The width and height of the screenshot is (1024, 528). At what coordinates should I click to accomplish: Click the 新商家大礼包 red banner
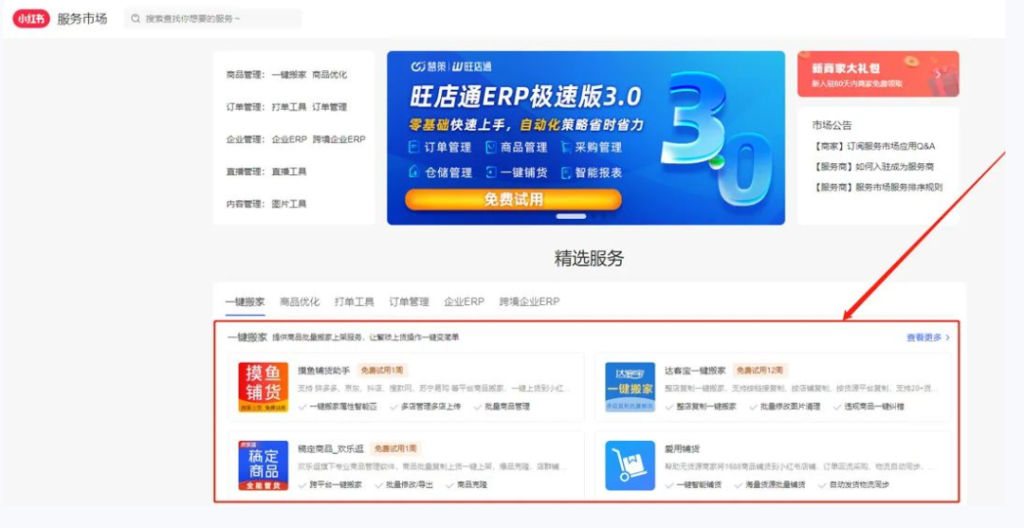877,74
